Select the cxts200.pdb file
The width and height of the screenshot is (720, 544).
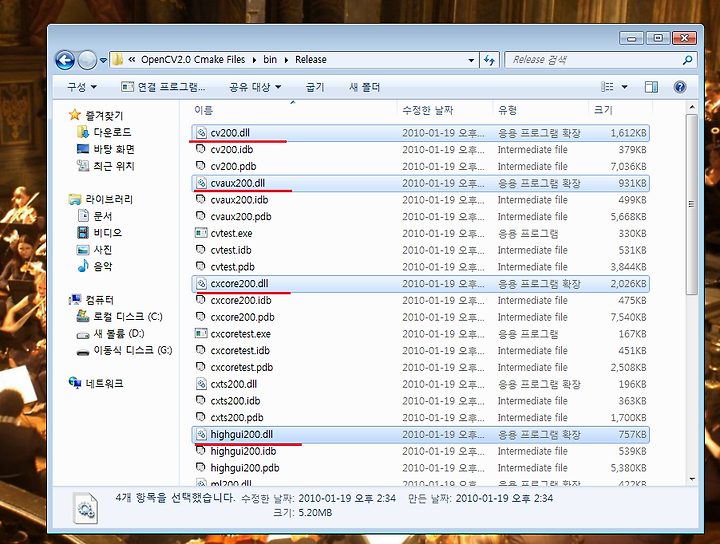[x=420, y=417]
